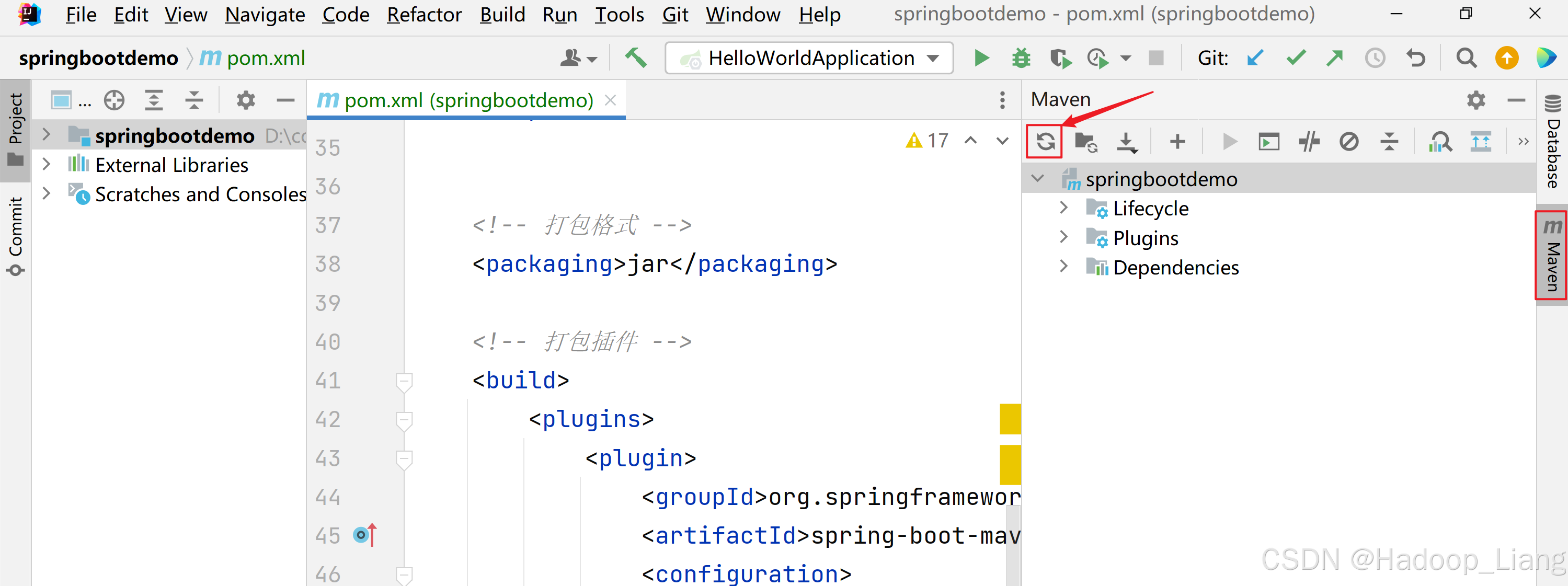Click springbootdemo breadcrumb in navigation bar
The width and height of the screenshot is (1568, 586).
(x=99, y=58)
